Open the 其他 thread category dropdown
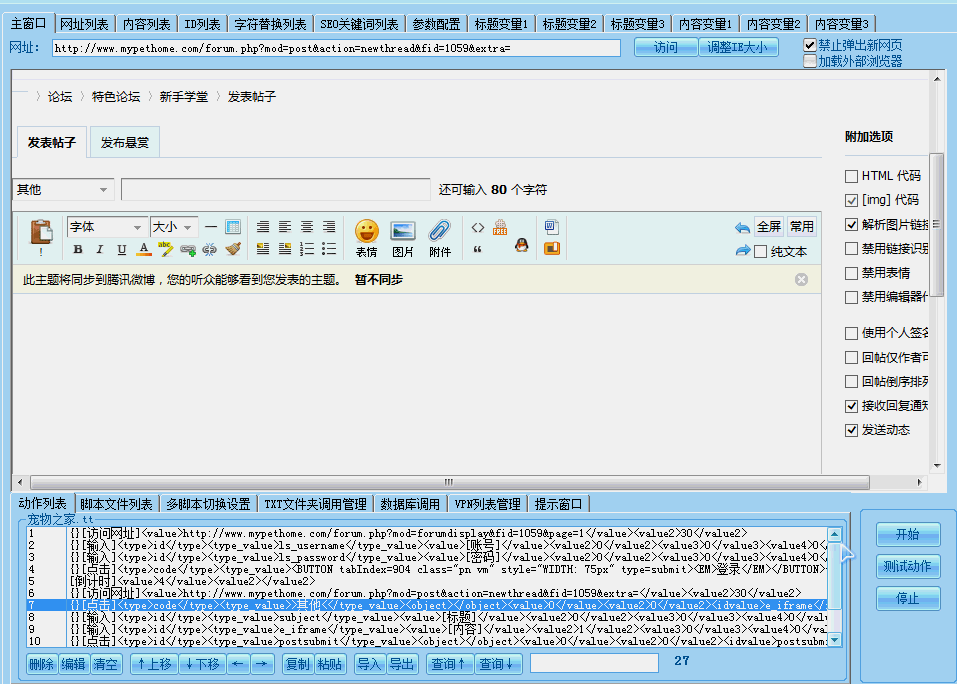957x684 pixels. point(63,190)
